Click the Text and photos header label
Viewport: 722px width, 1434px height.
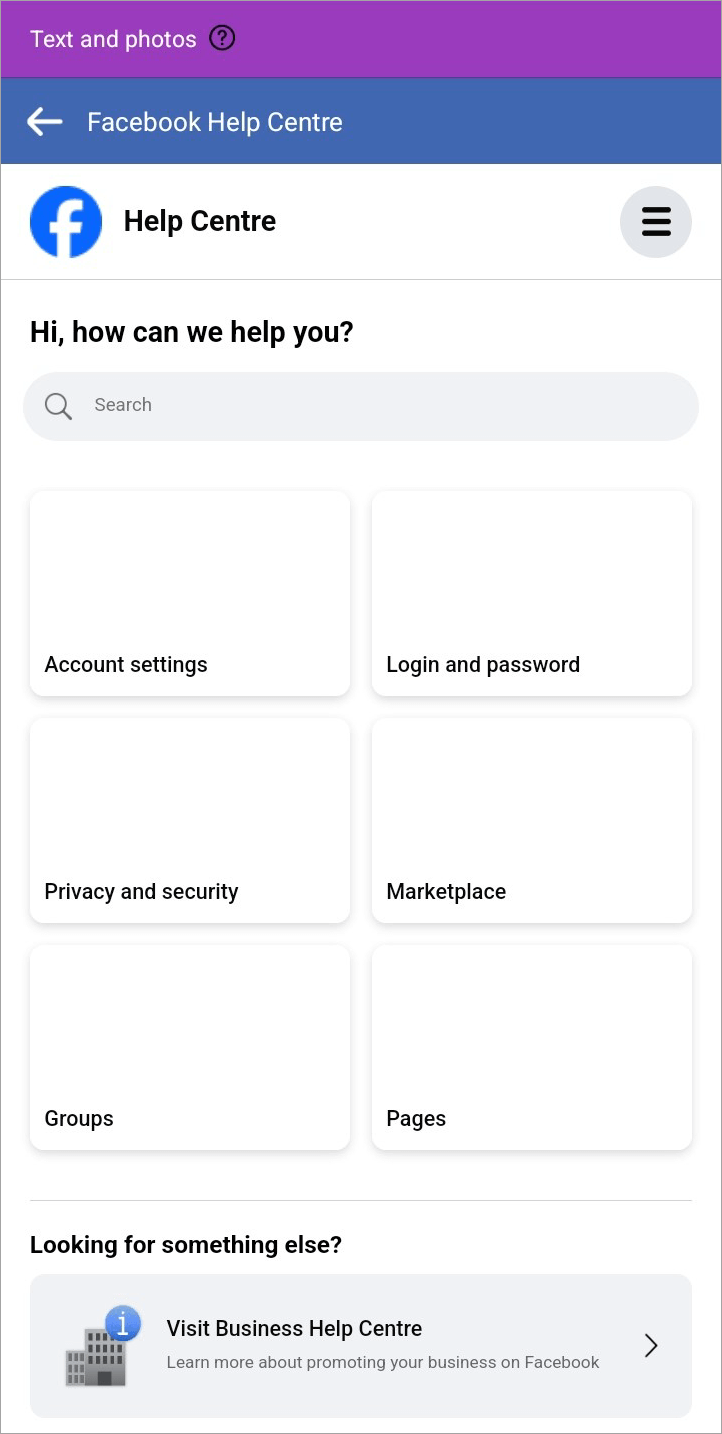[113, 39]
